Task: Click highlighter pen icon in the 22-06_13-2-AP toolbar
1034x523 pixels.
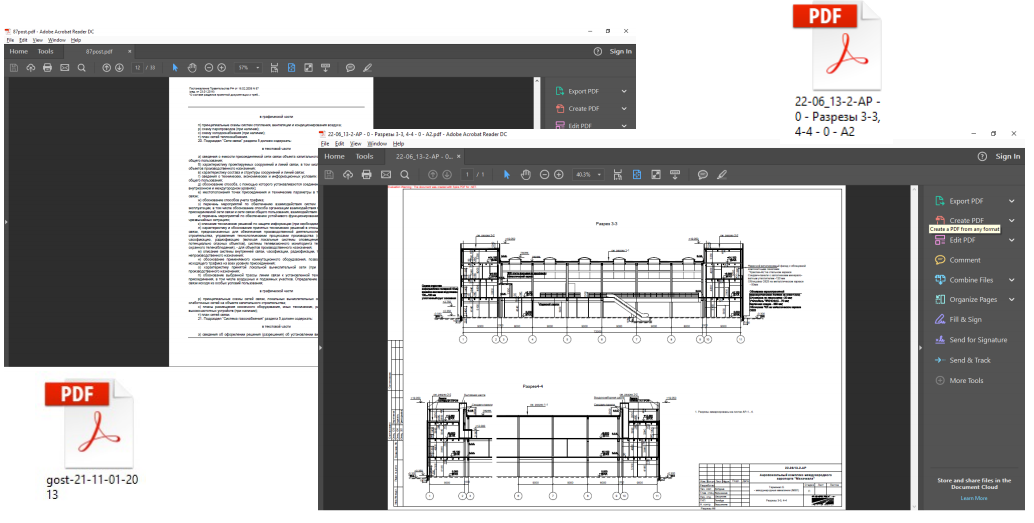Action: click(x=722, y=175)
